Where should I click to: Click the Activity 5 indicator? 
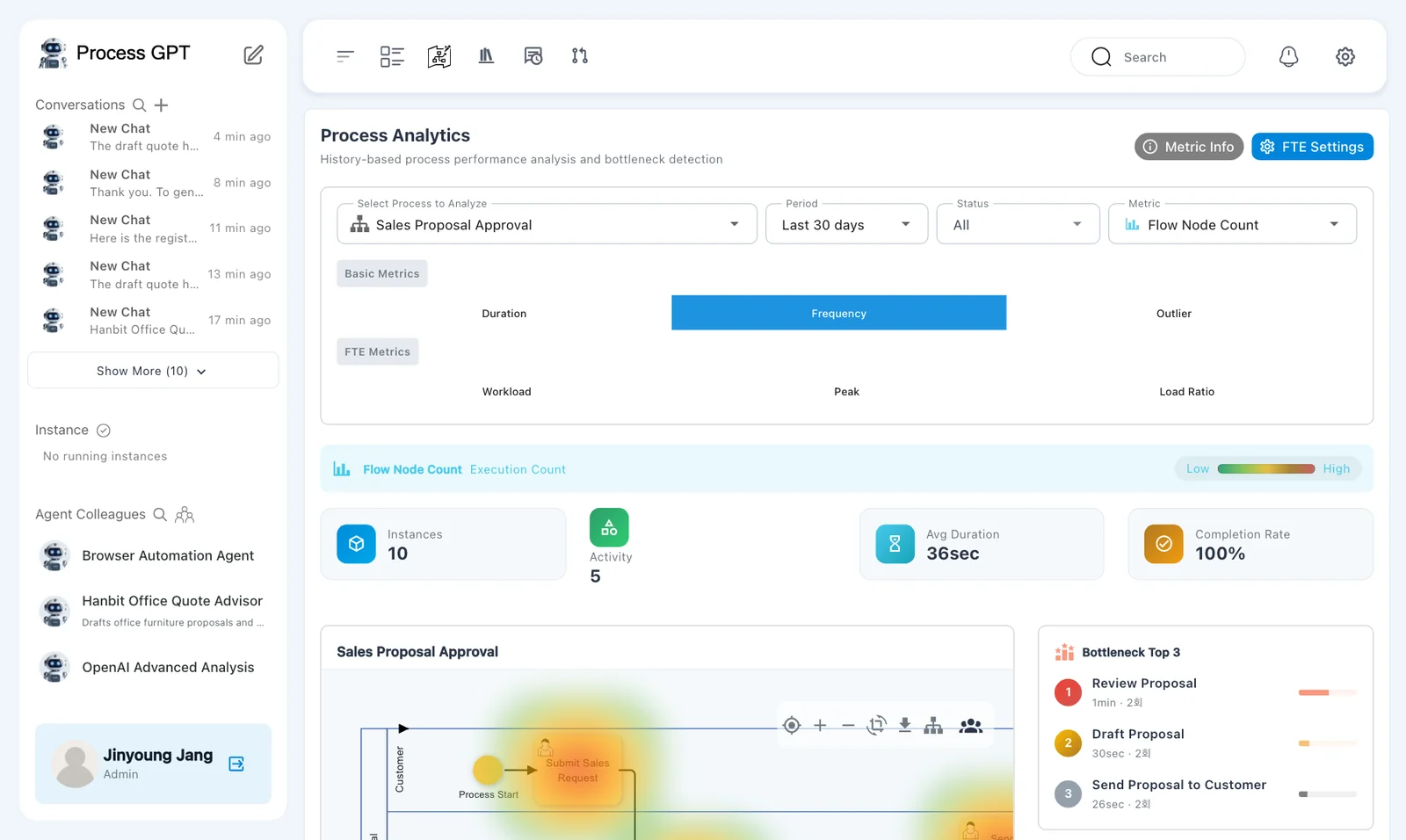pyautogui.click(x=611, y=546)
